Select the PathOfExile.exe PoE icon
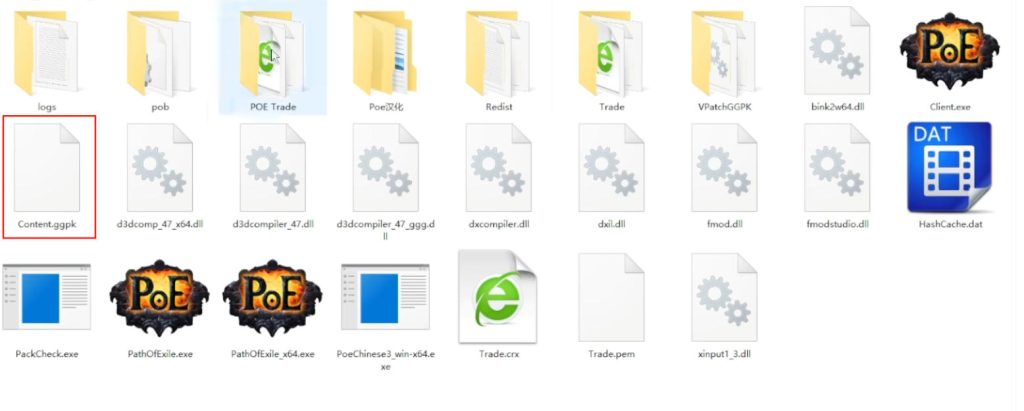This screenshot has width=1024, height=411. [x=159, y=298]
